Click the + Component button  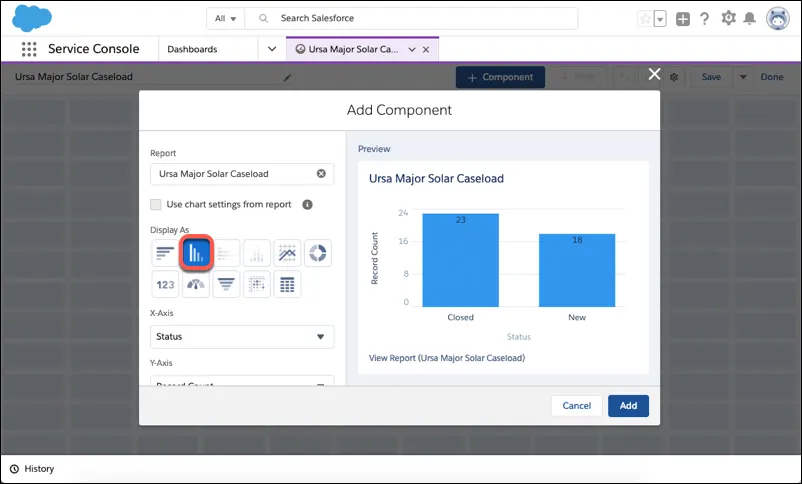500,77
